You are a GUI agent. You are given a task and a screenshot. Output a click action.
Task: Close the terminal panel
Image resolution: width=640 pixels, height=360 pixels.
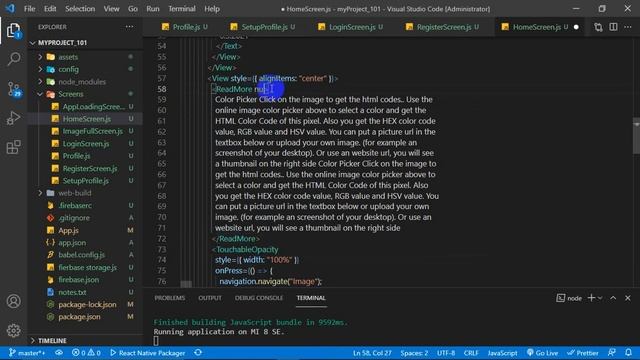coord(628,298)
